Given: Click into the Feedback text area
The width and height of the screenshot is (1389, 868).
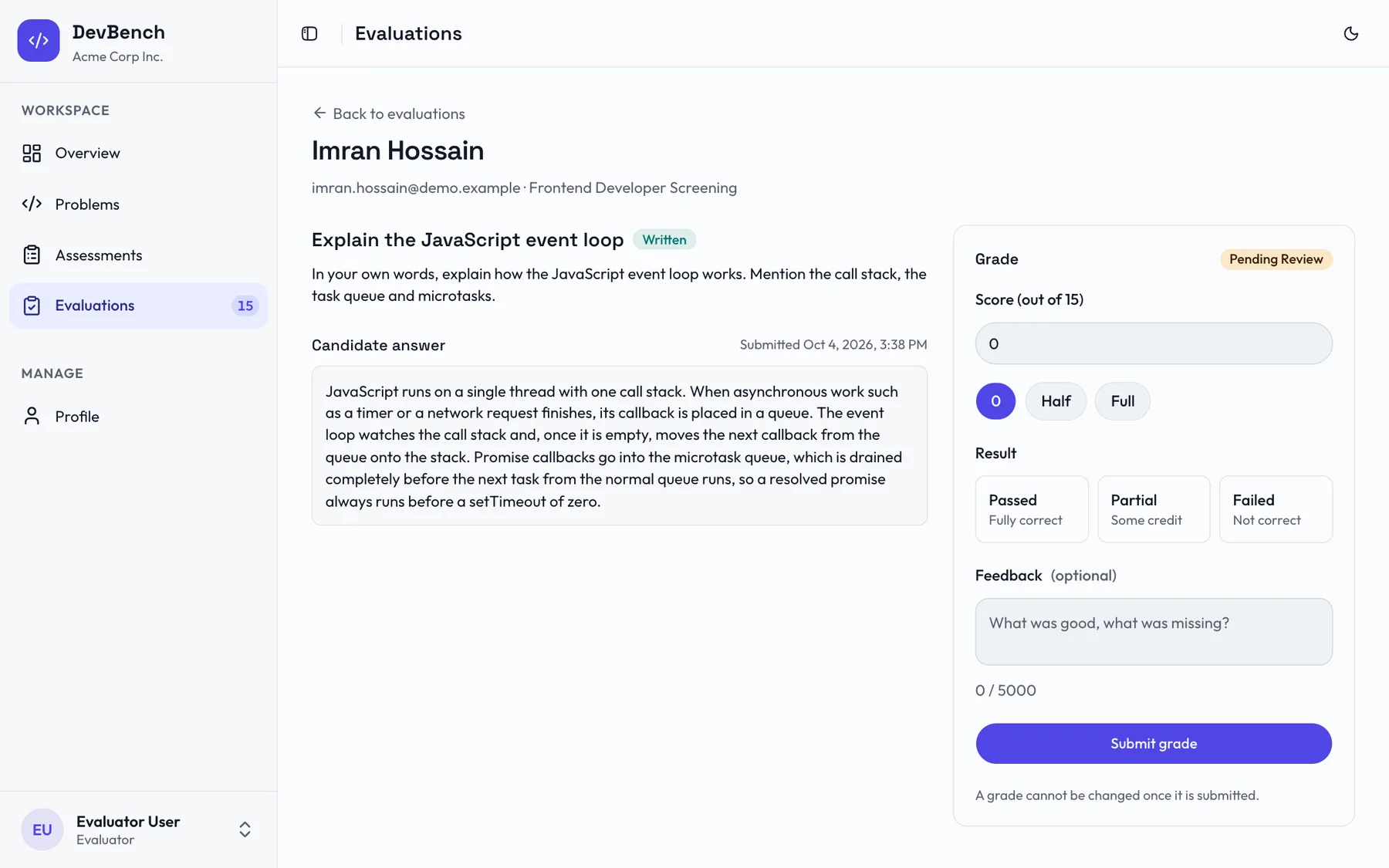Looking at the screenshot, I should click(1154, 632).
